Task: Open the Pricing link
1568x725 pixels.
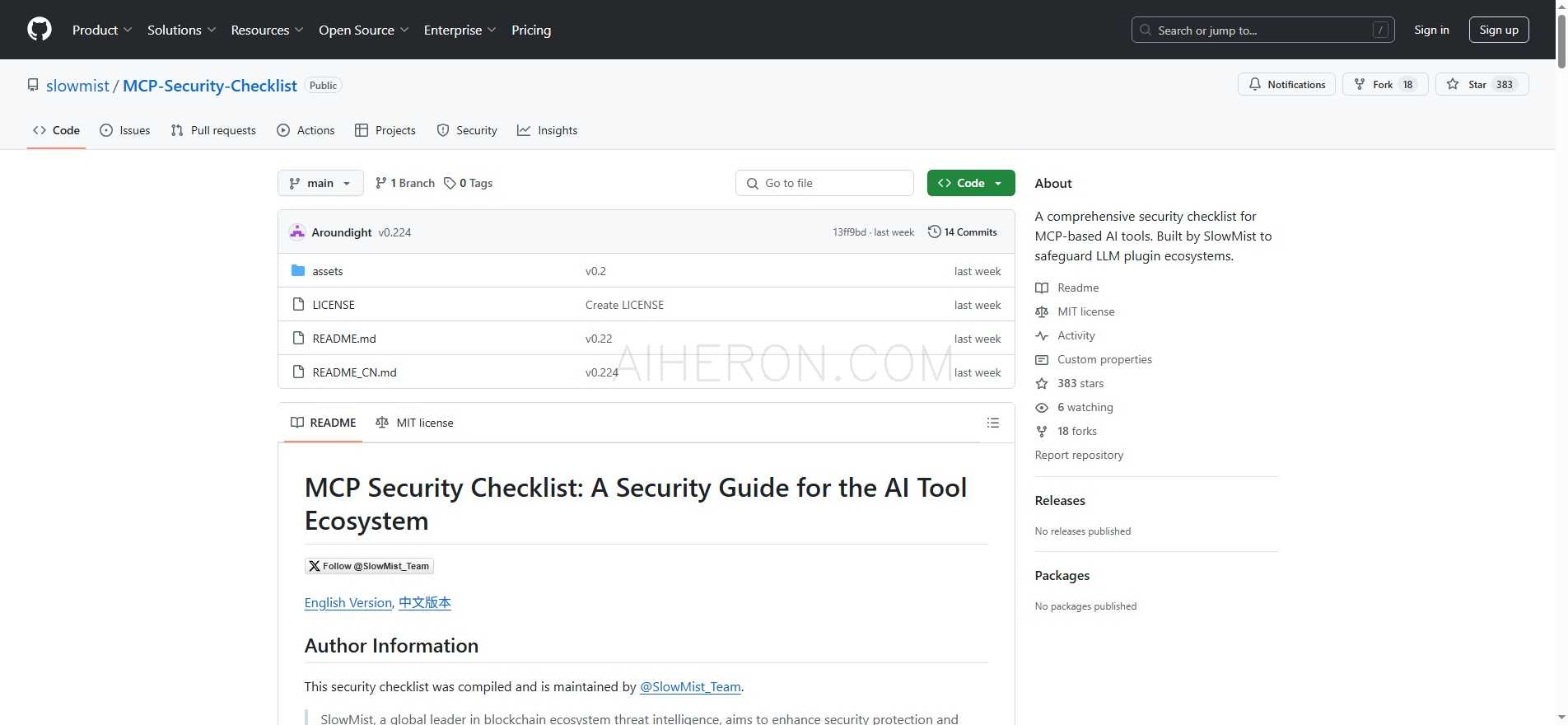Action: tap(531, 30)
